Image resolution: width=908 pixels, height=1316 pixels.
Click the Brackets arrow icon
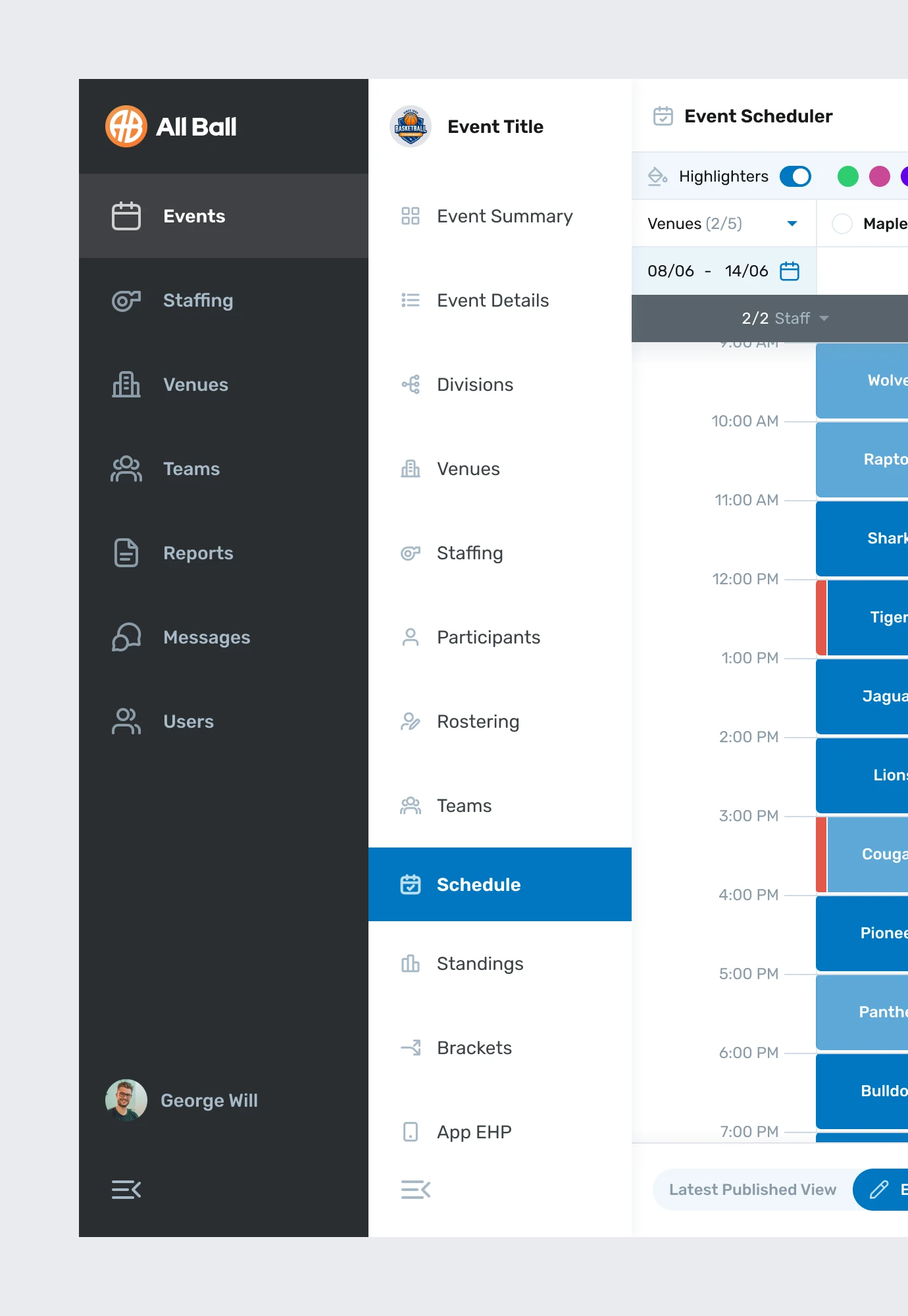(x=411, y=1048)
